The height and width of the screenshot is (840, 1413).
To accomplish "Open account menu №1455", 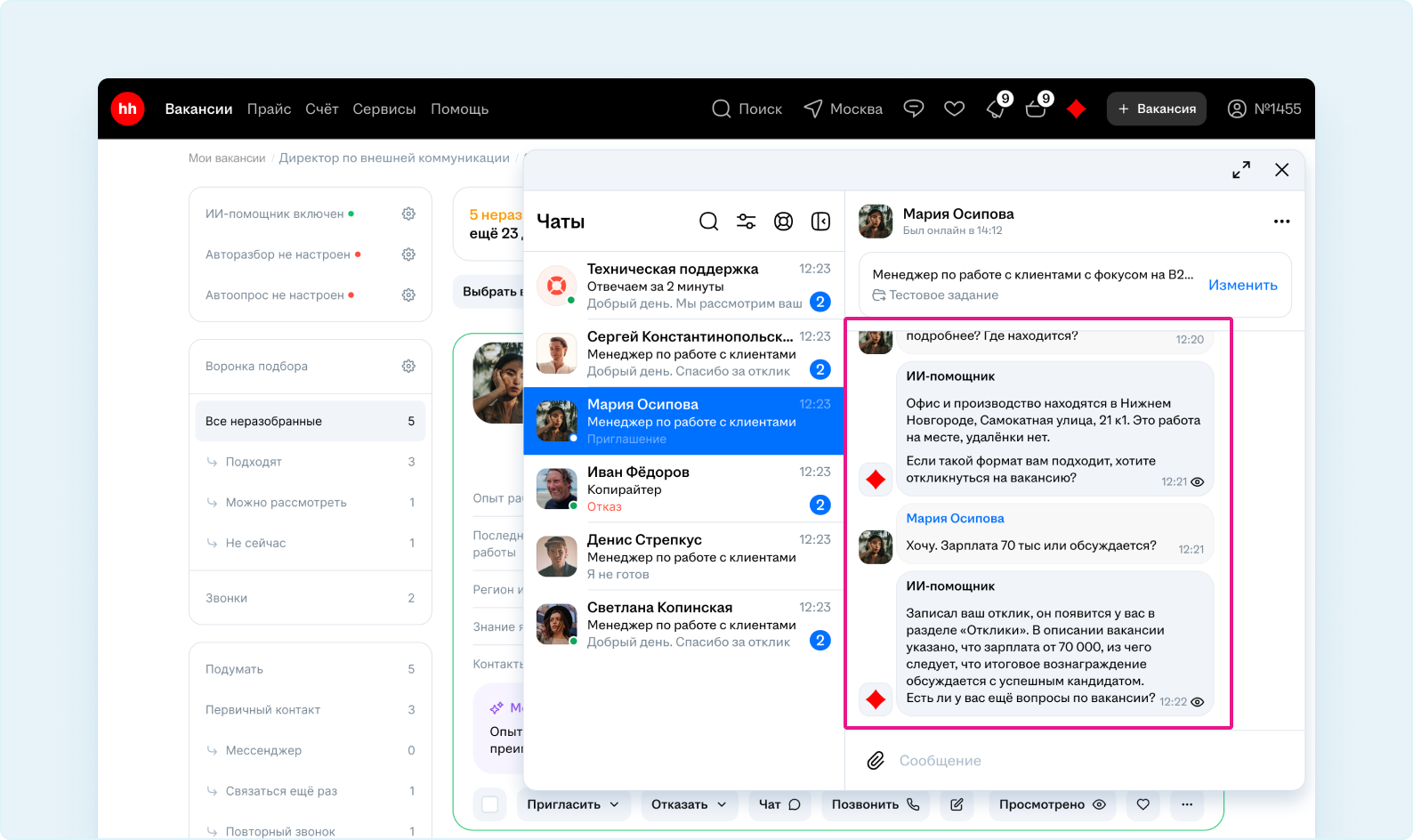I will tap(1264, 109).
